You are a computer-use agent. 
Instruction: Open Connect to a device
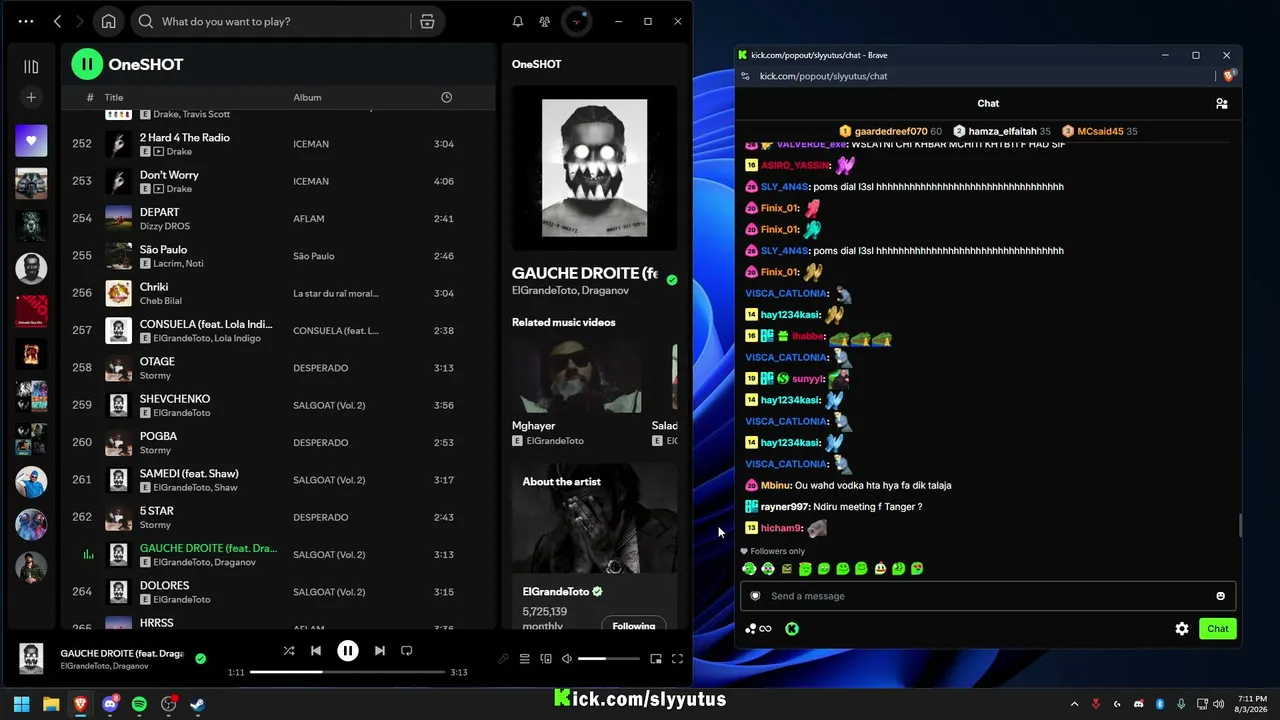[x=546, y=659]
